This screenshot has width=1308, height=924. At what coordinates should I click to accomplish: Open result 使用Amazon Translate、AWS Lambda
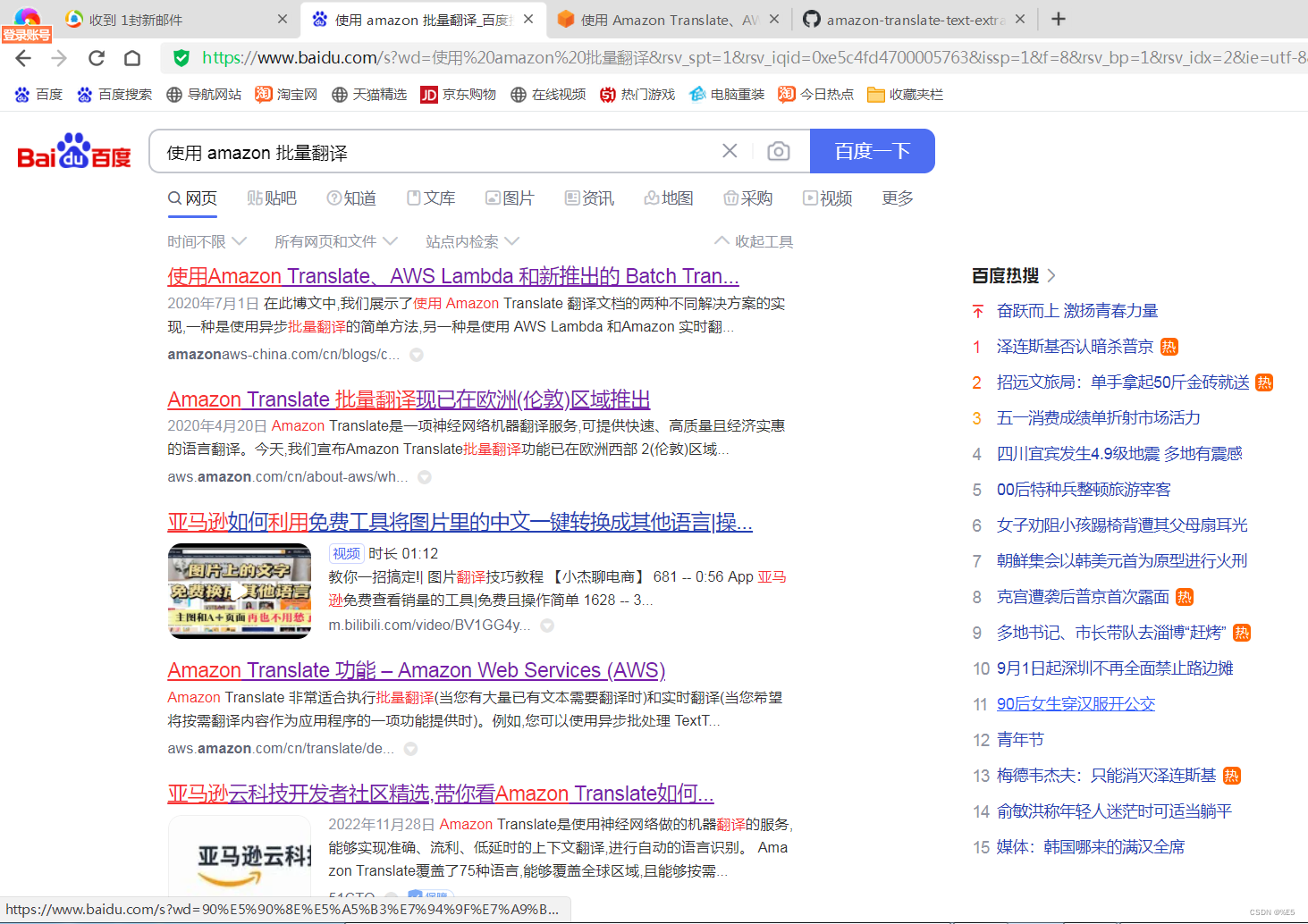point(453,276)
